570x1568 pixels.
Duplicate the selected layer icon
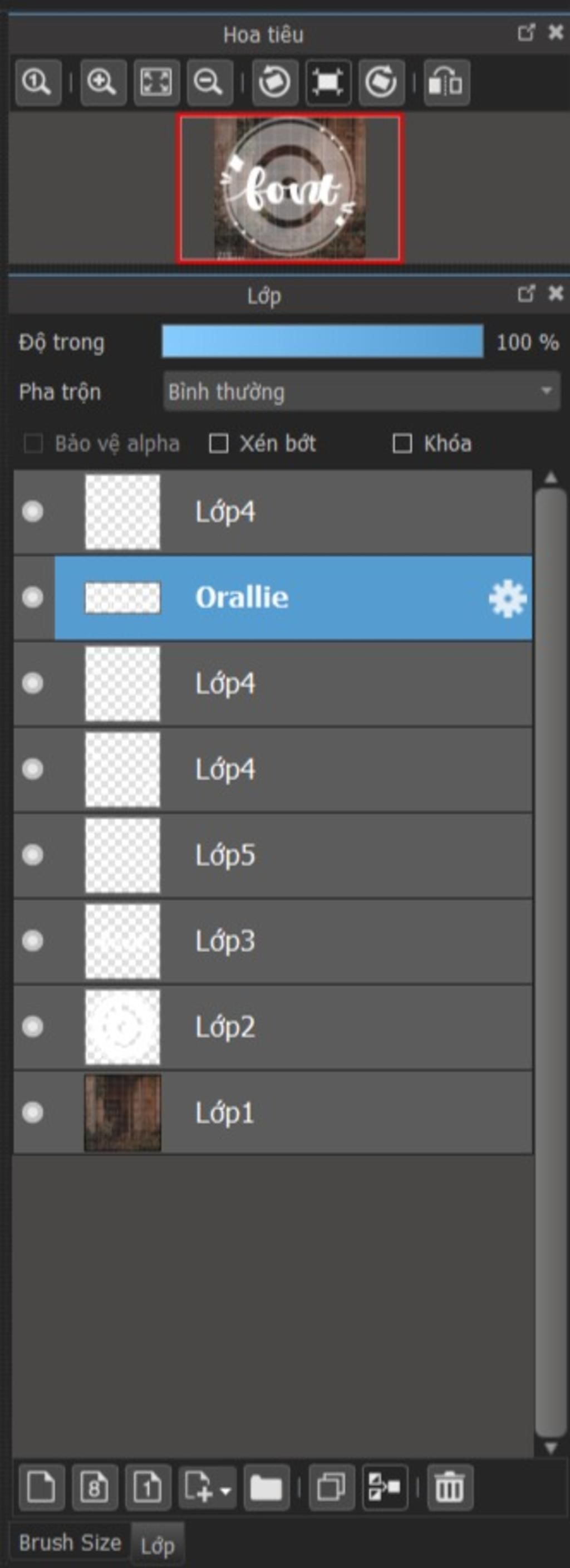pyautogui.click(x=332, y=1488)
